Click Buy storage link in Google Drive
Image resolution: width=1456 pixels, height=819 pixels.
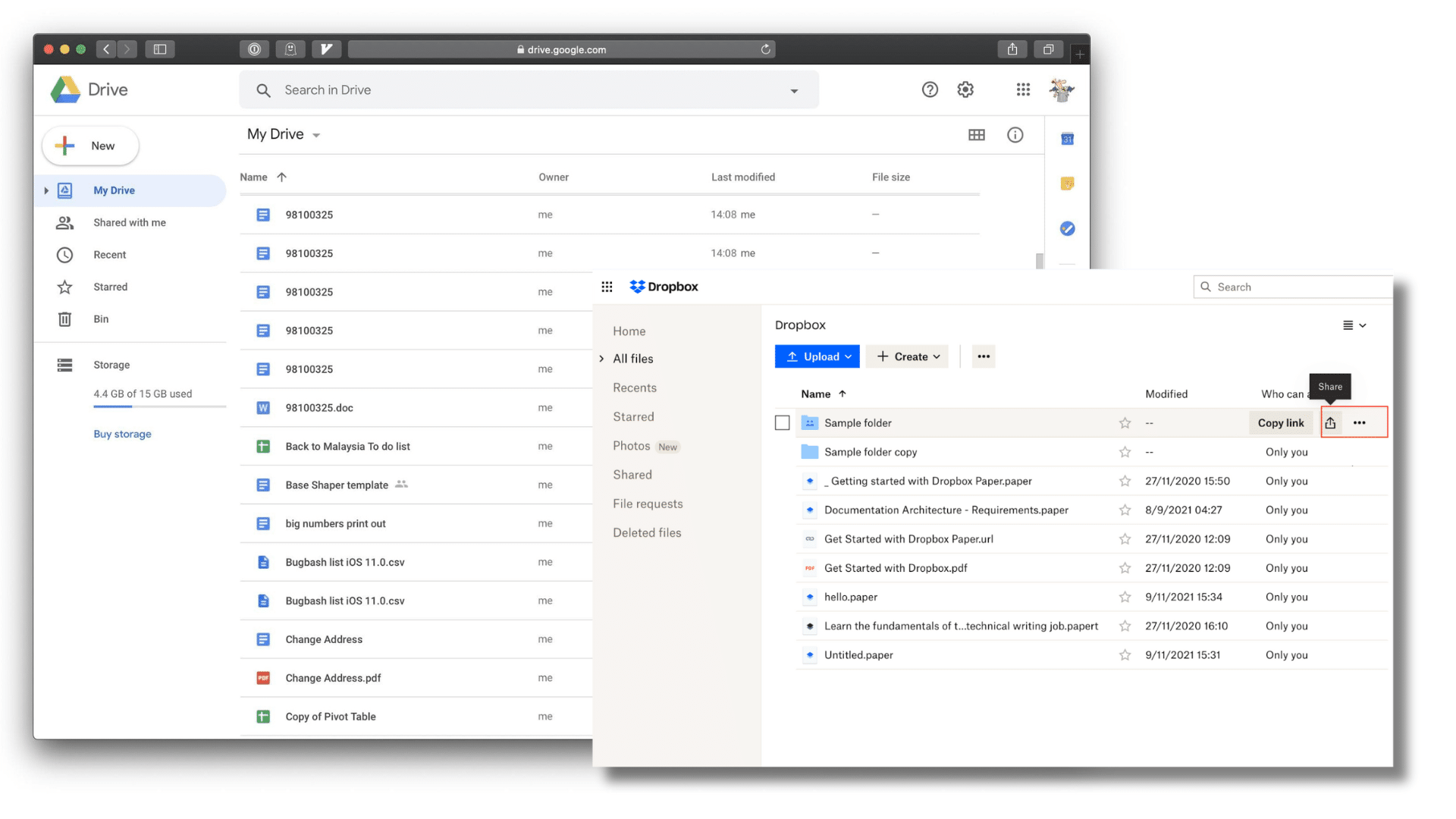[121, 433]
